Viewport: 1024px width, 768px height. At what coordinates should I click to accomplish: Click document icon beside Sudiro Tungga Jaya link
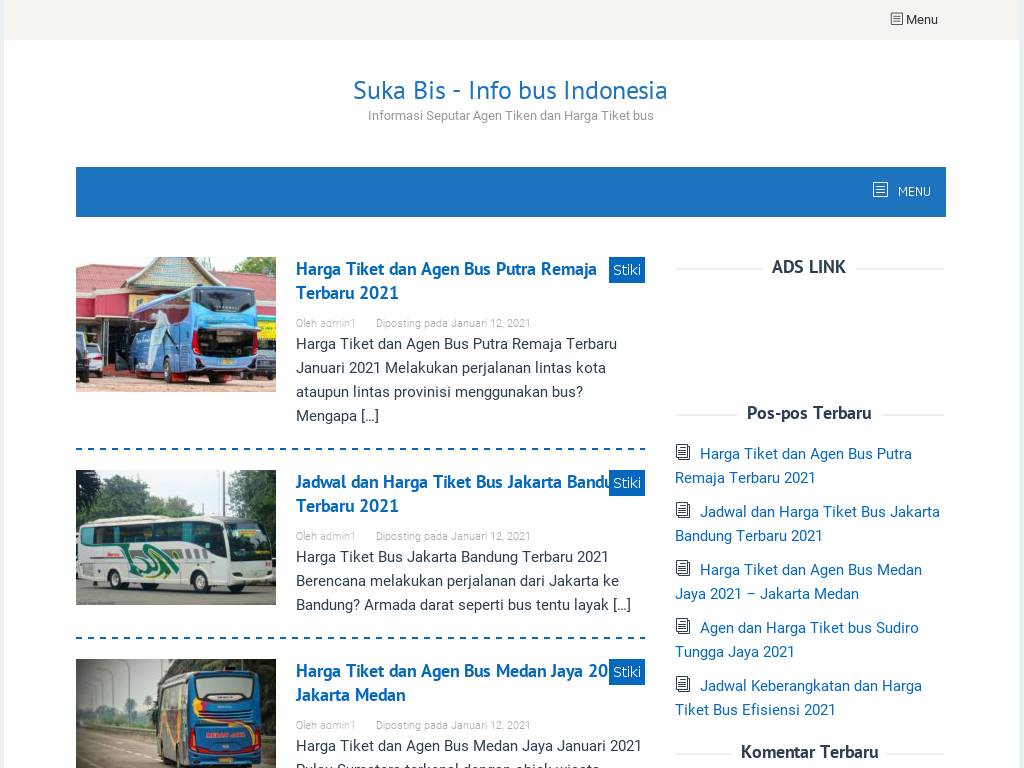click(x=683, y=627)
